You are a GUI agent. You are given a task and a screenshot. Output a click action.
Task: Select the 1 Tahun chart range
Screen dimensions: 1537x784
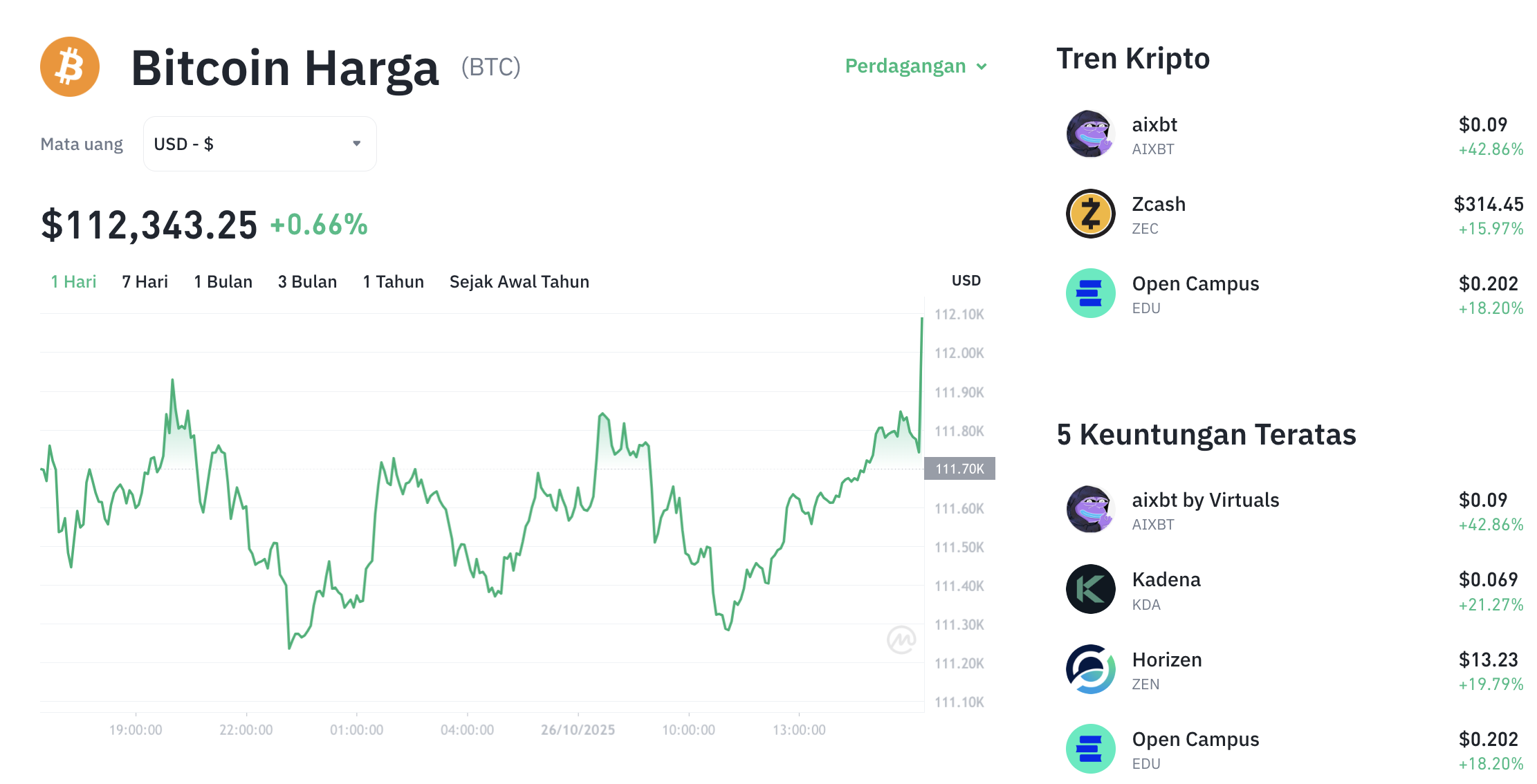coord(393,282)
